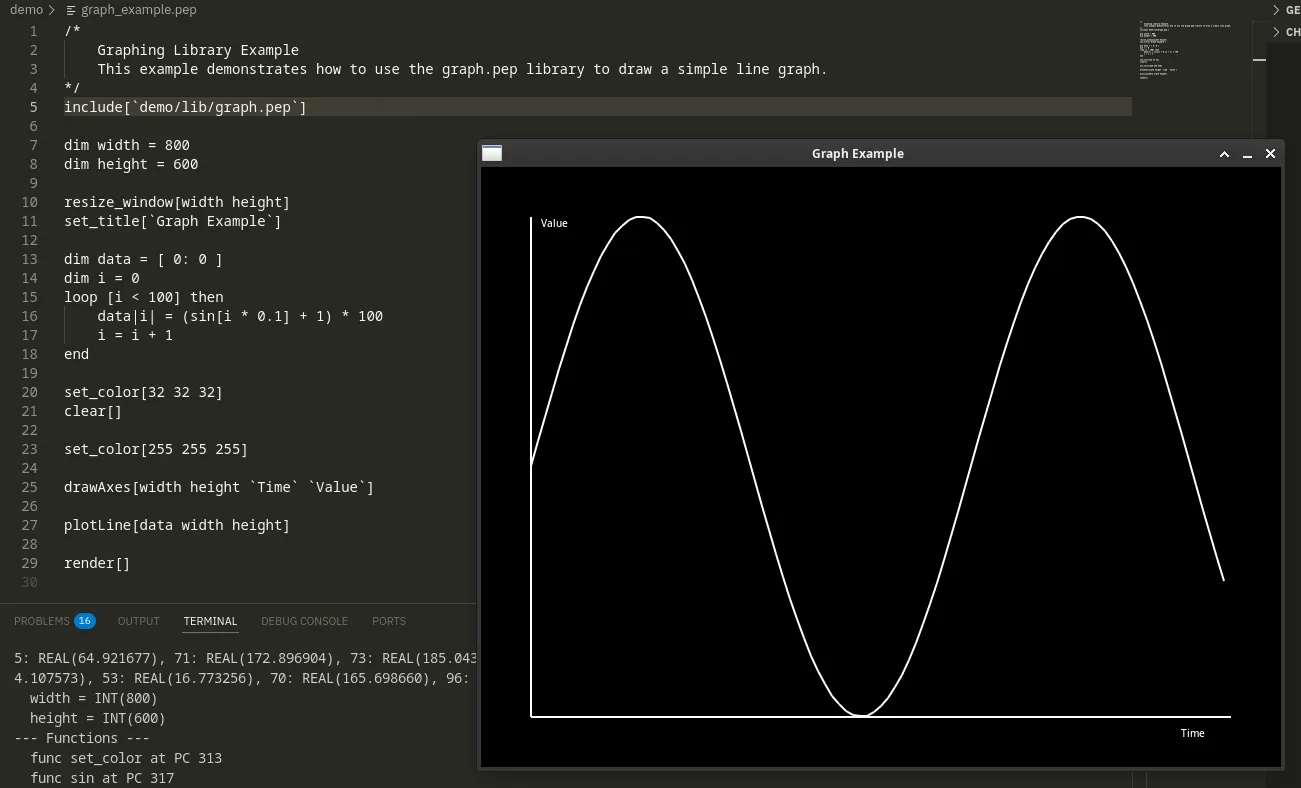
Task: Open the Problems tab
Action: click(x=42, y=621)
